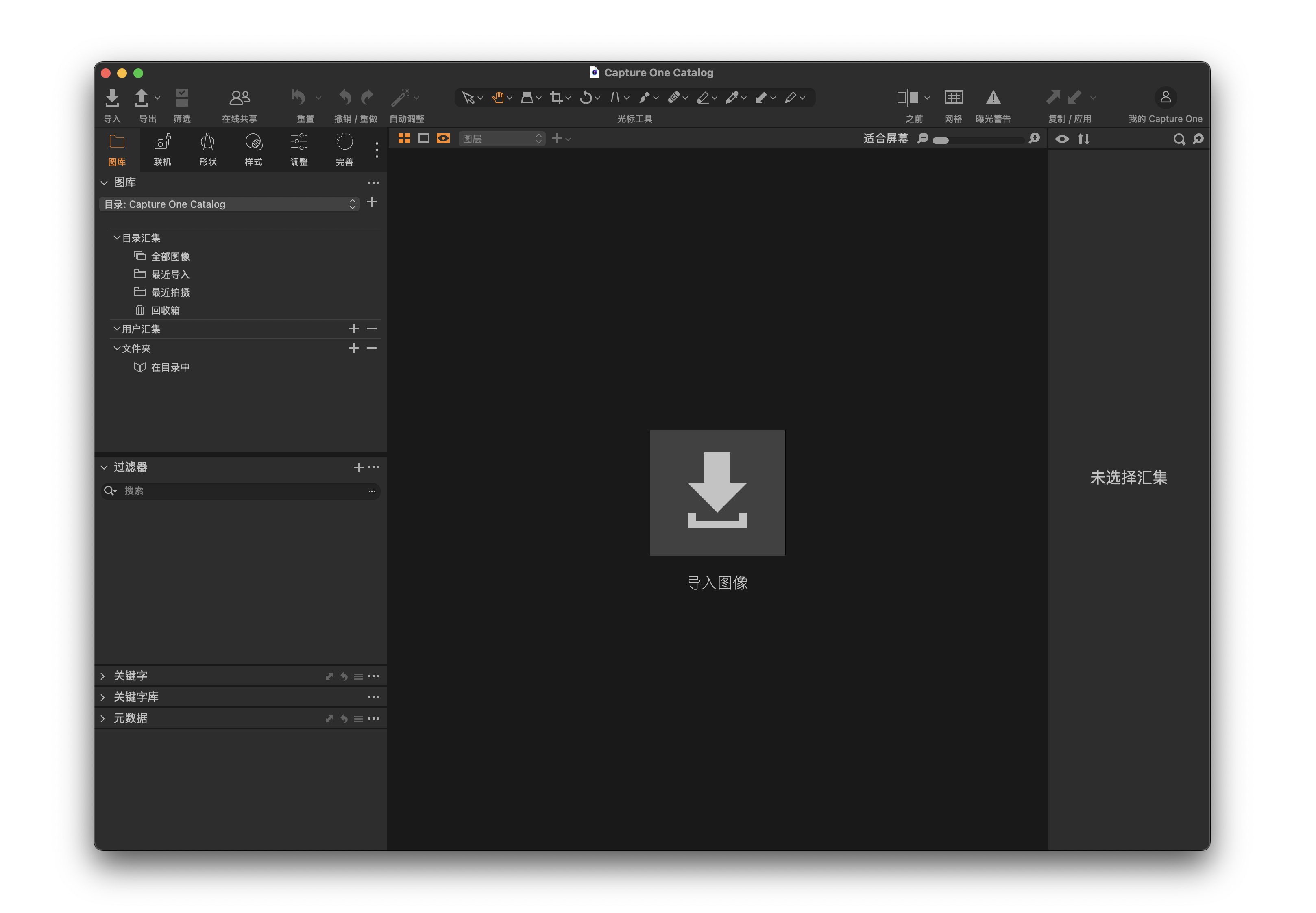Image resolution: width=1316 pixels, height=913 pixels.
Task: Click the 重置 reset icon
Action: coord(298,97)
